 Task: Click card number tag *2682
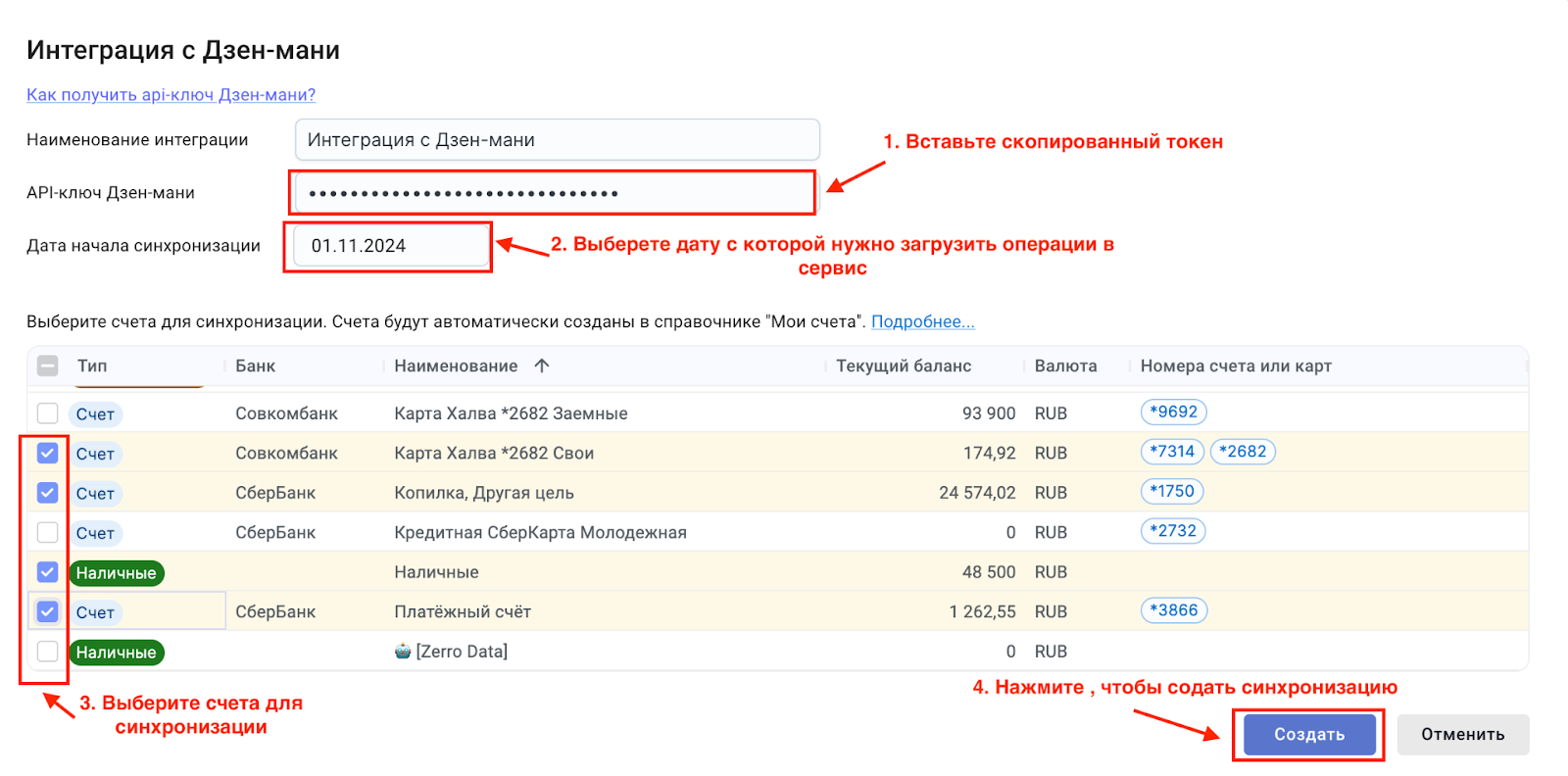coord(1243,452)
